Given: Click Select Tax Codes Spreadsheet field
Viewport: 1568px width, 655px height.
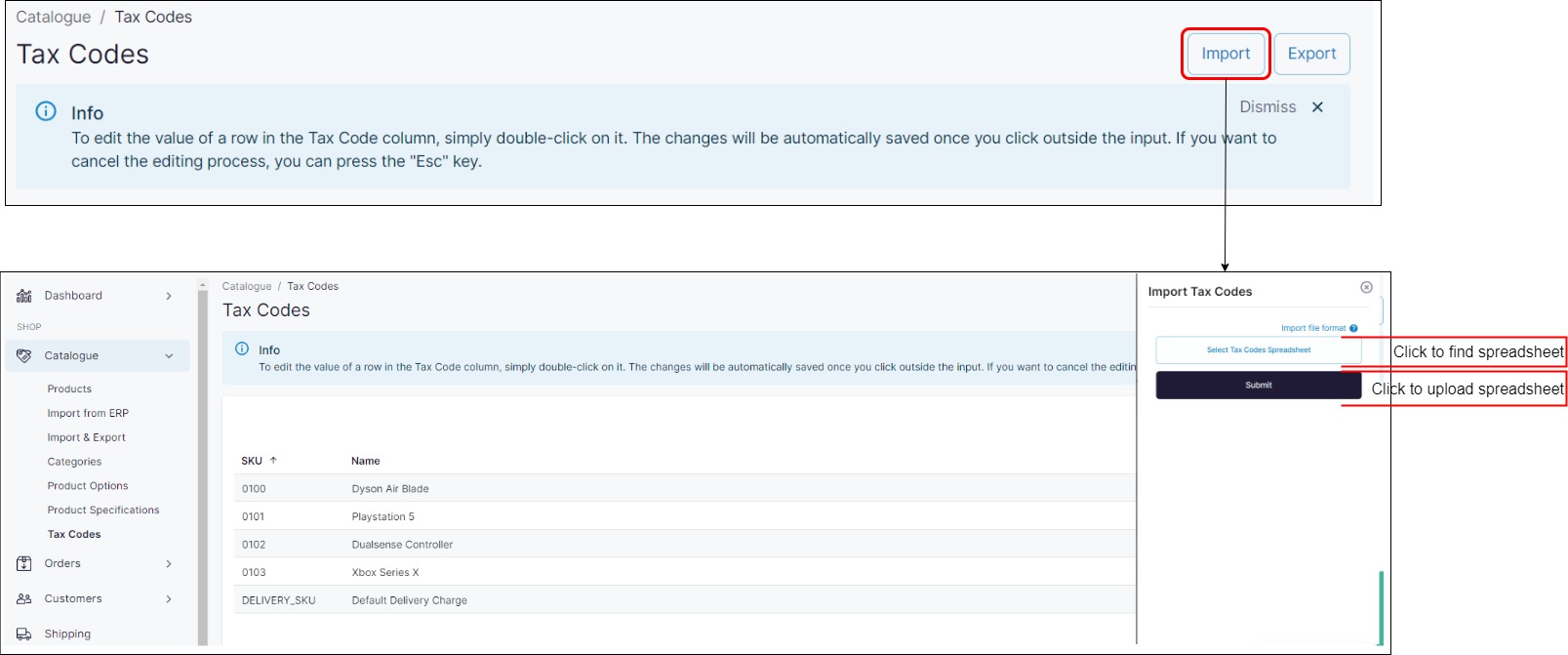Looking at the screenshot, I should 1258,349.
